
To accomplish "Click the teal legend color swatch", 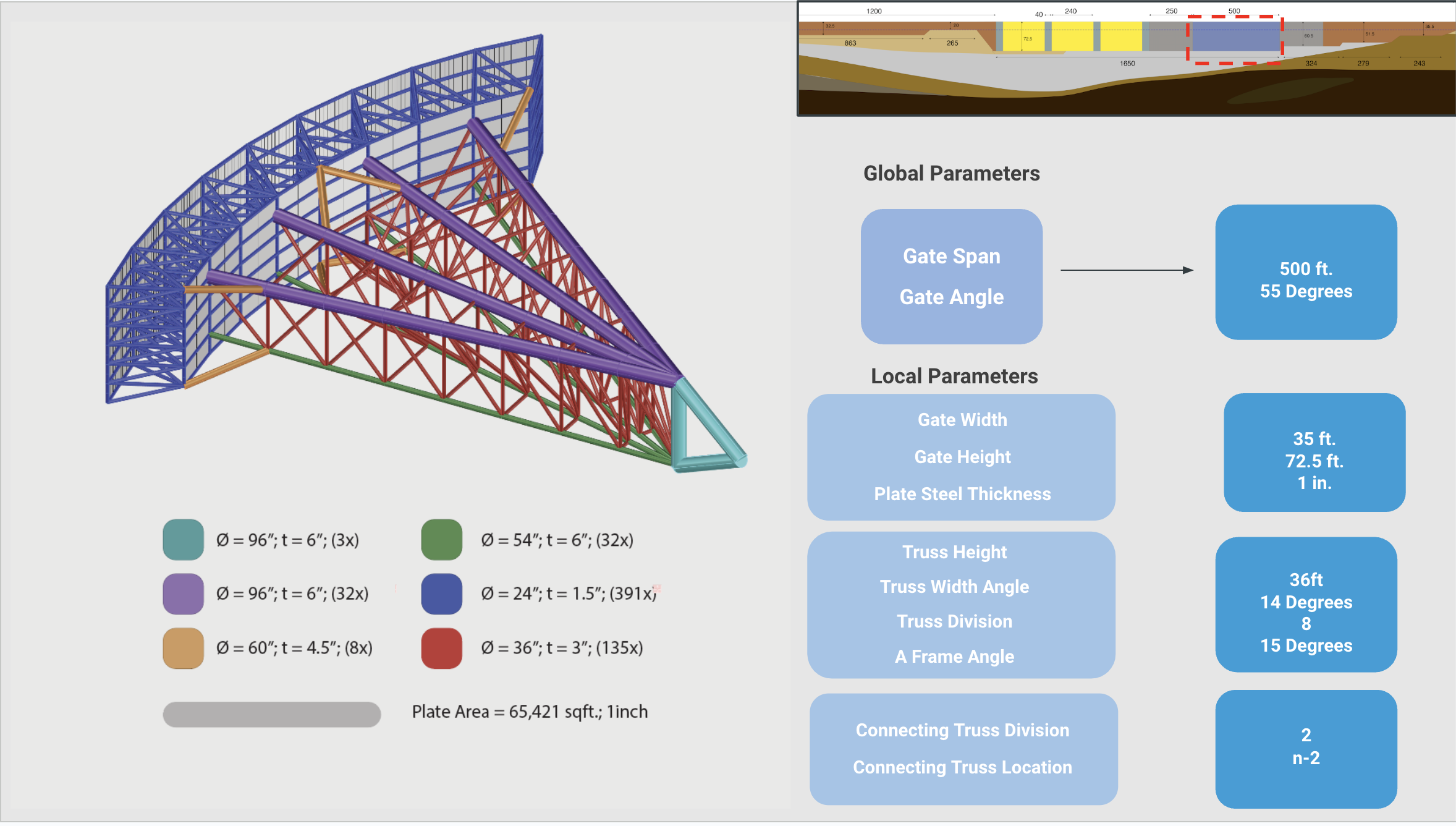I will click(x=184, y=539).
